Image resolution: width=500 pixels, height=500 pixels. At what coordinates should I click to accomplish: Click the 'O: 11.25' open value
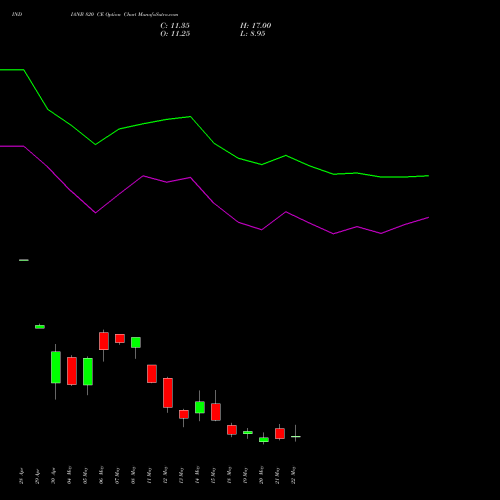point(175,34)
